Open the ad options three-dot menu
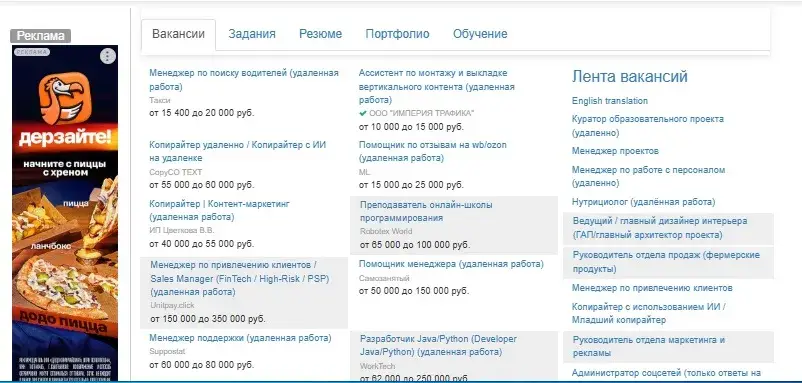Viewport: 802px width, 383px height. 107,56
